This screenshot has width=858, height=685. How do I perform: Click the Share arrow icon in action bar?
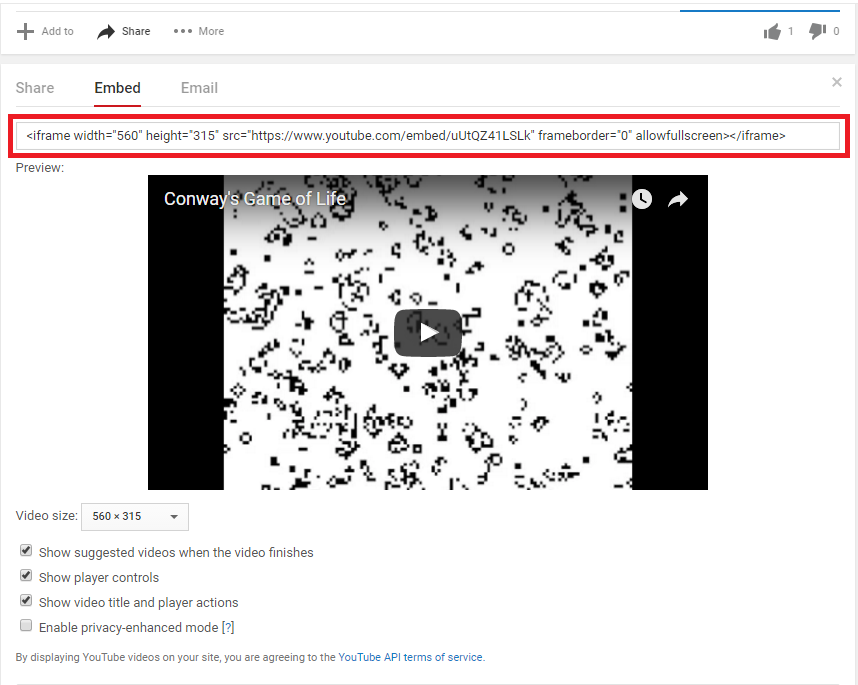click(x=106, y=31)
